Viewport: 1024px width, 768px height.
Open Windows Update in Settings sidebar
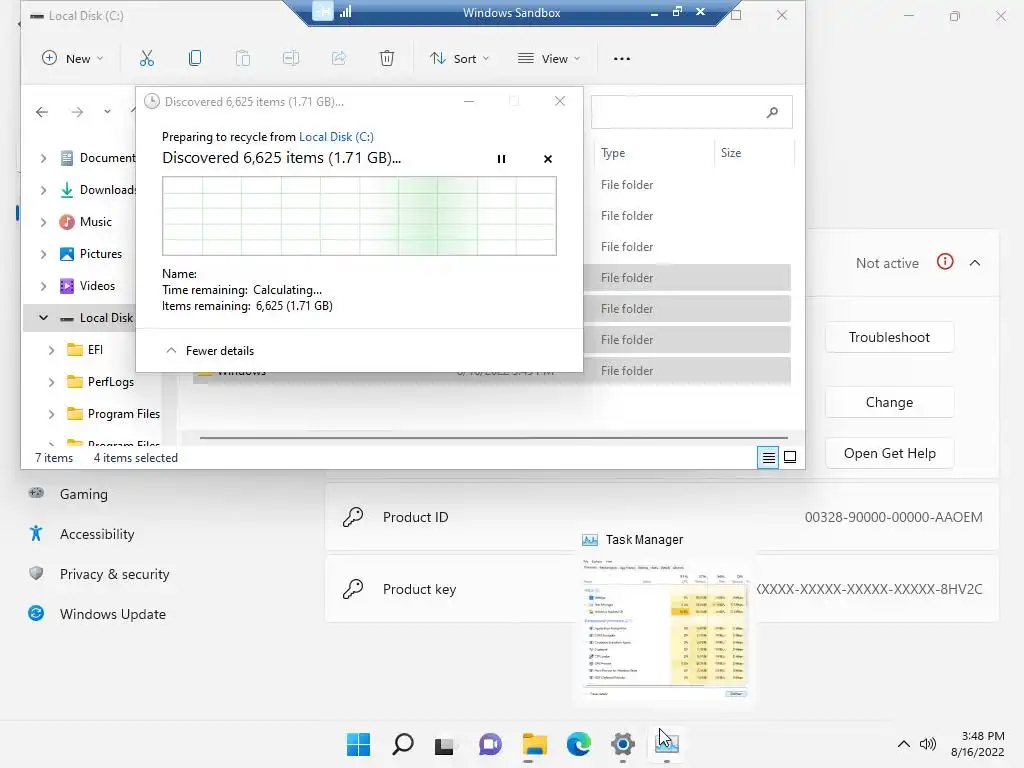pyautogui.click(x=112, y=614)
